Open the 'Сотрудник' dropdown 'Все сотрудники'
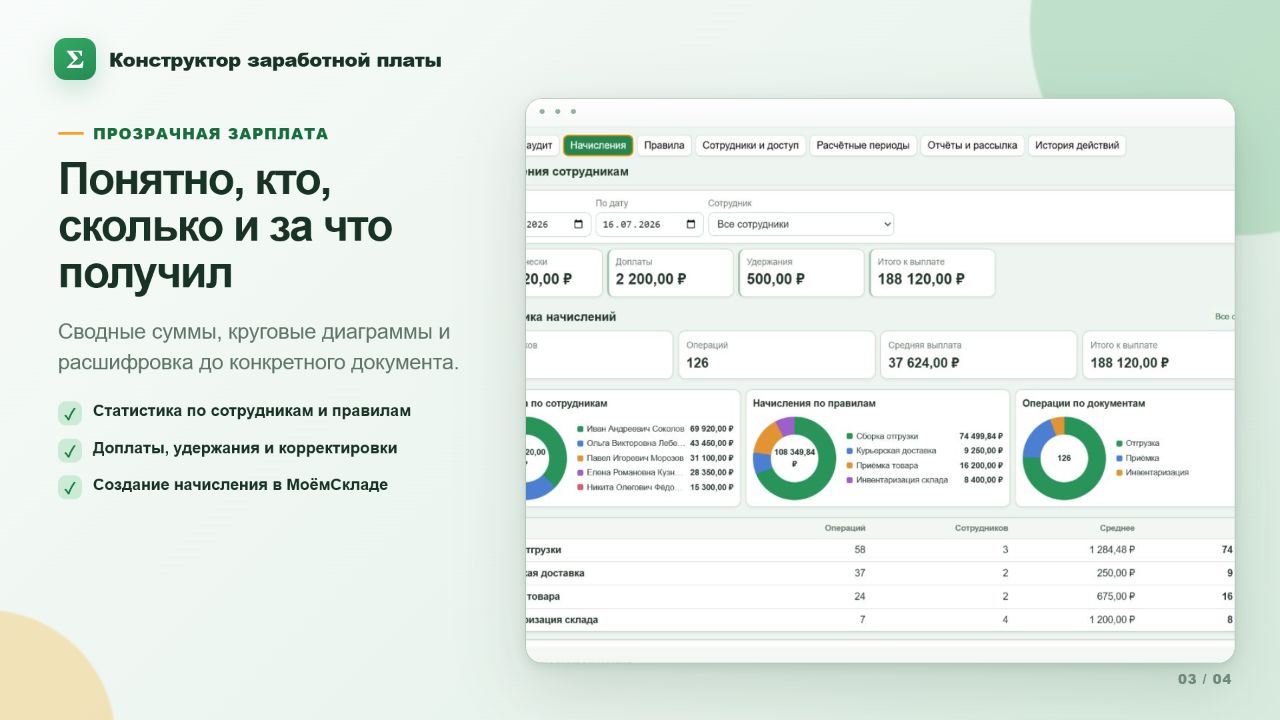1280x720 pixels. point(801,224)
